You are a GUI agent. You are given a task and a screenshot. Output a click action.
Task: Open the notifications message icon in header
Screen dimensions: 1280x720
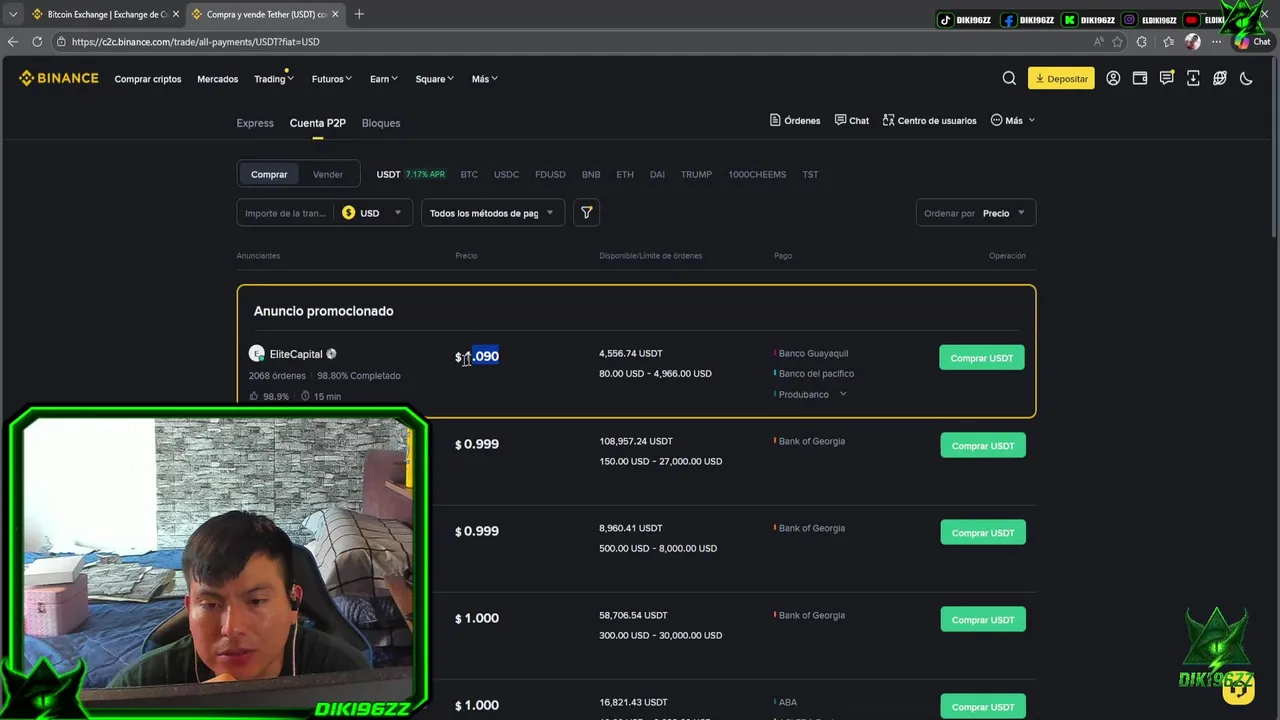pos(1166,78)
